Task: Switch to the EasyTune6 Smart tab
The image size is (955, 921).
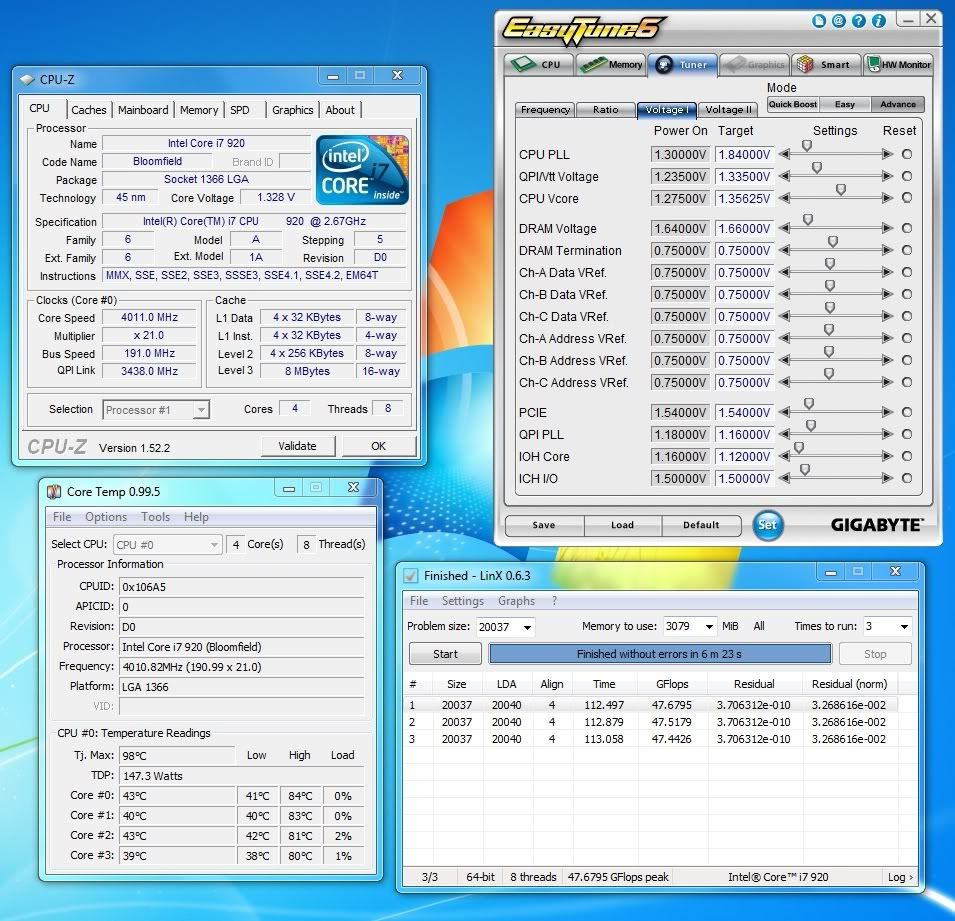Action: (x=826, y=65)
